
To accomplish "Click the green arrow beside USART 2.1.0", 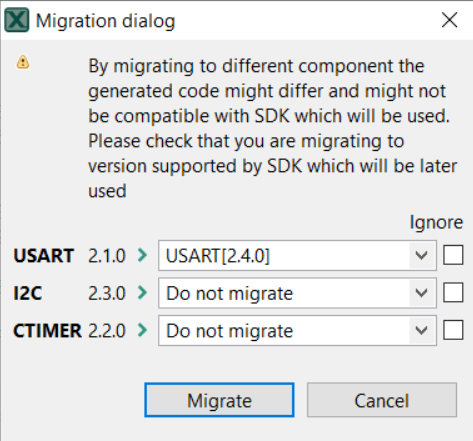I will [x=142, y=255].
